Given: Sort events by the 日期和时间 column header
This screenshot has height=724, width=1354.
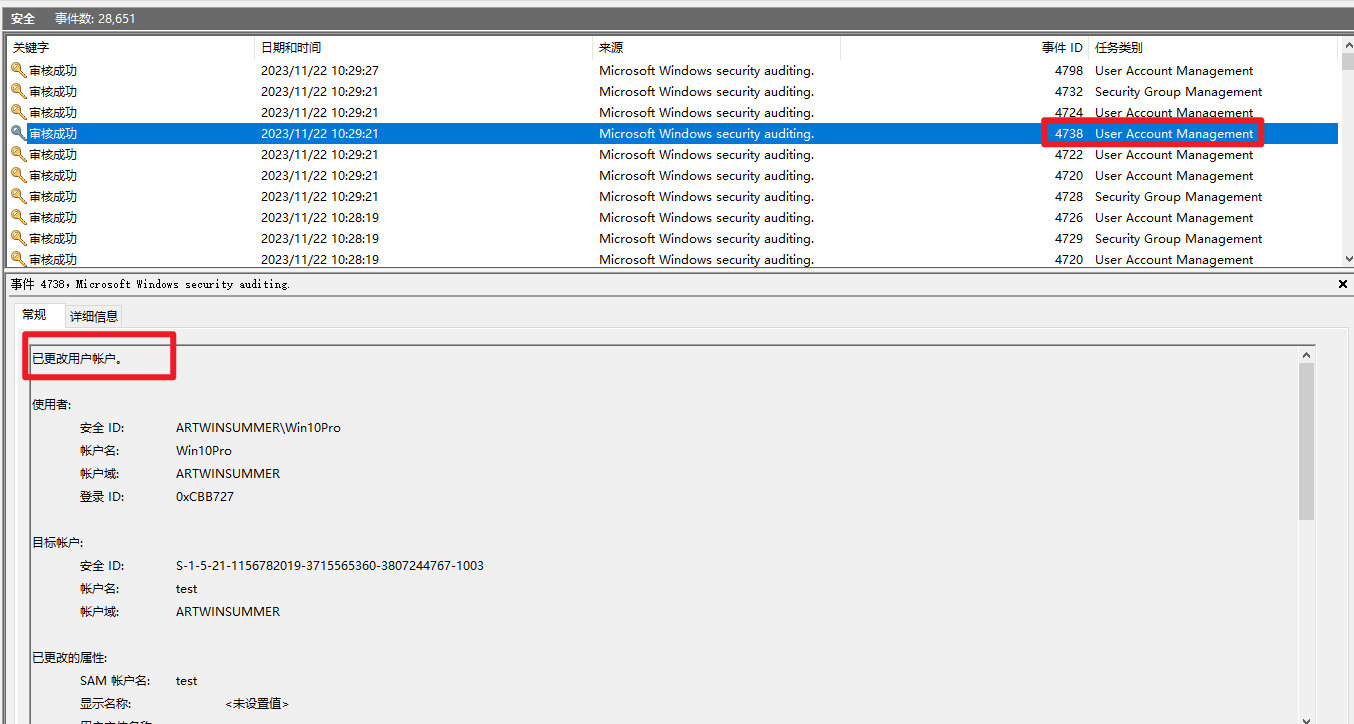Looking at the screenshot, I should coord(424,48).
